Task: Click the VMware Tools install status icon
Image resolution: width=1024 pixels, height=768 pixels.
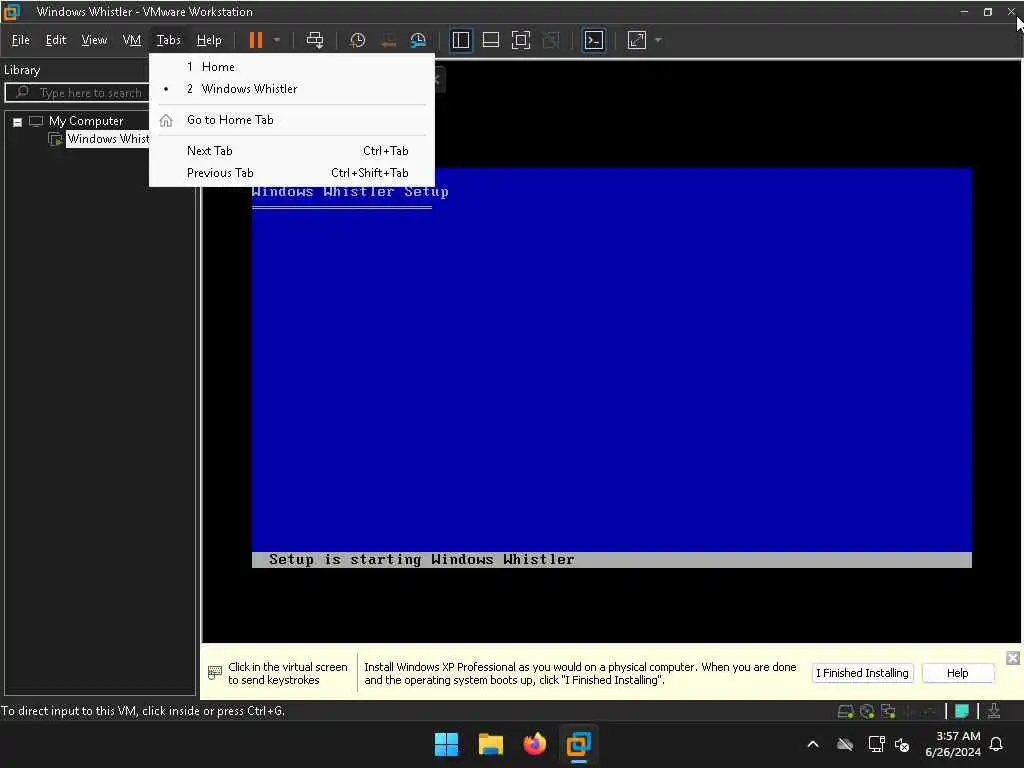Action: pos(993,711)
